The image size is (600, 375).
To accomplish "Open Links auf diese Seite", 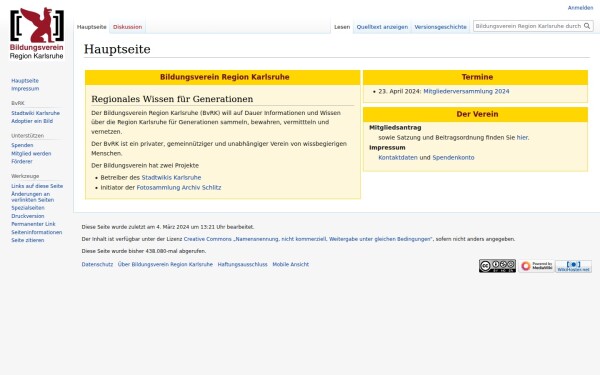I will 37,186.
